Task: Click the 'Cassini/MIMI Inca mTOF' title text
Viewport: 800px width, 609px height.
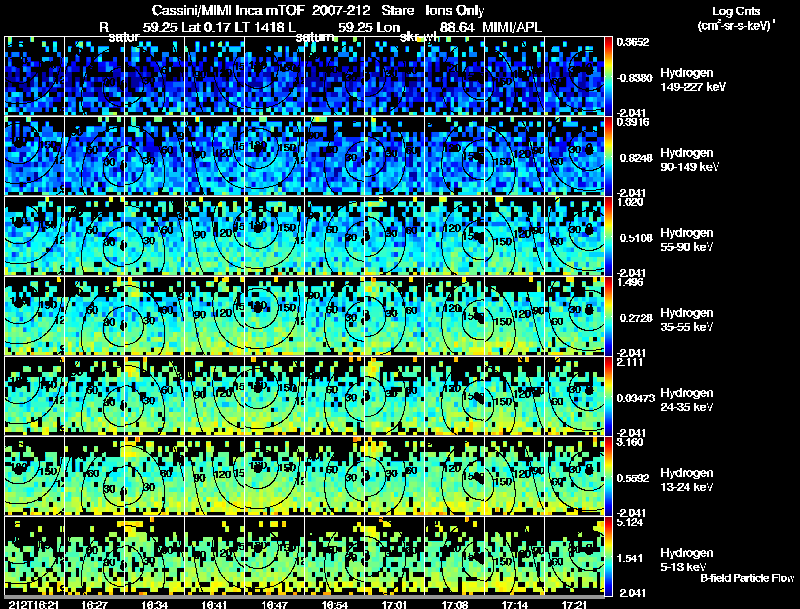Action: pos(228,10)
